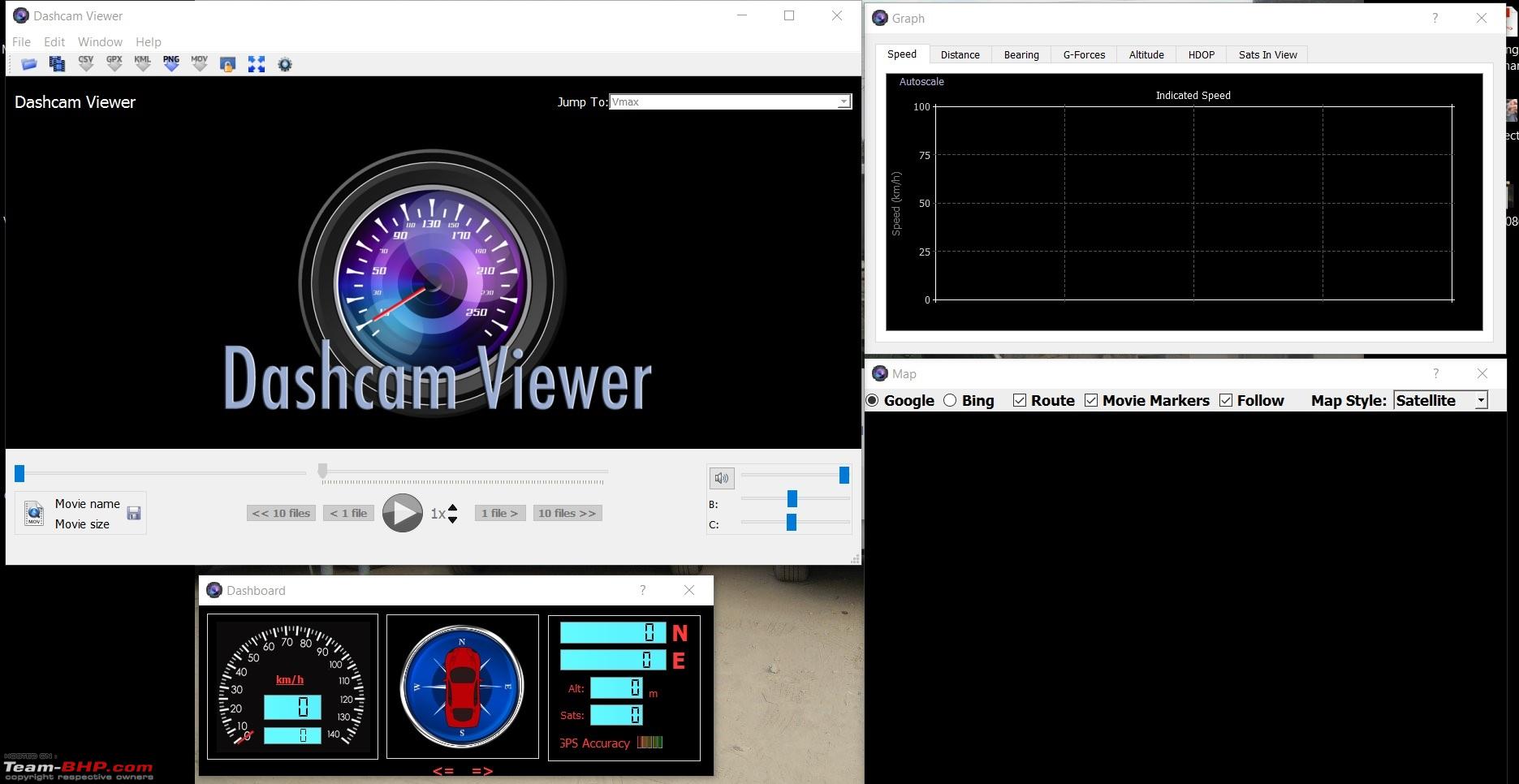
Task: Click the compass car gauge in the Dashboard
Action: click(x=462, y=687)
